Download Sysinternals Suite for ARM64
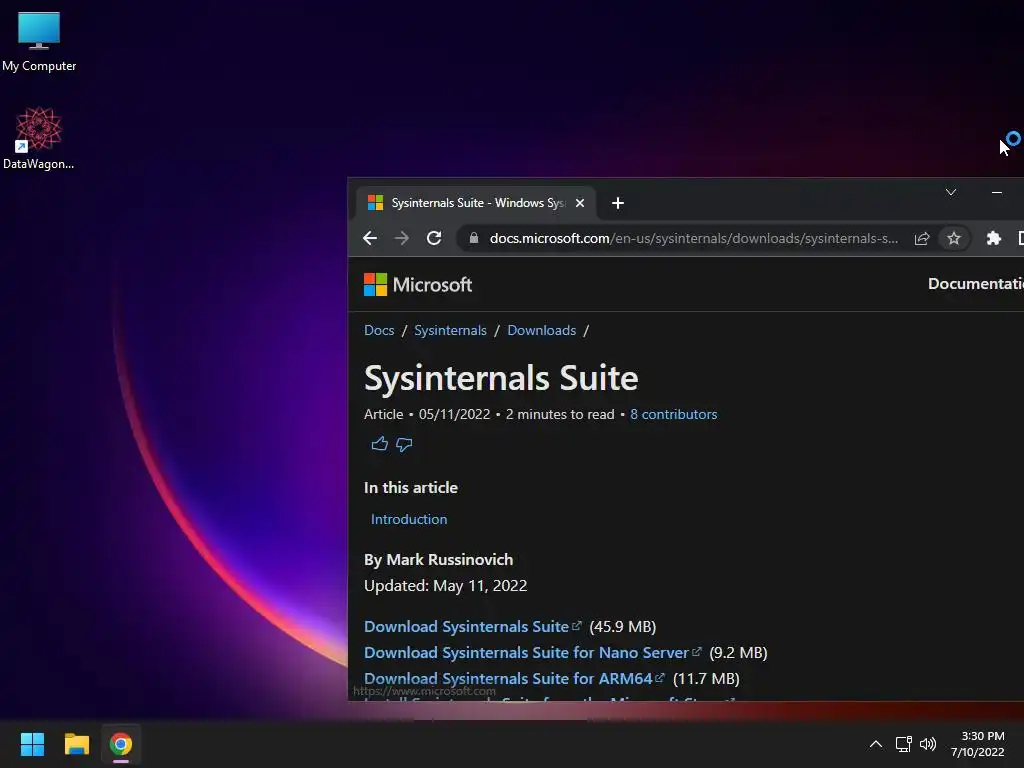 [514, 679]
